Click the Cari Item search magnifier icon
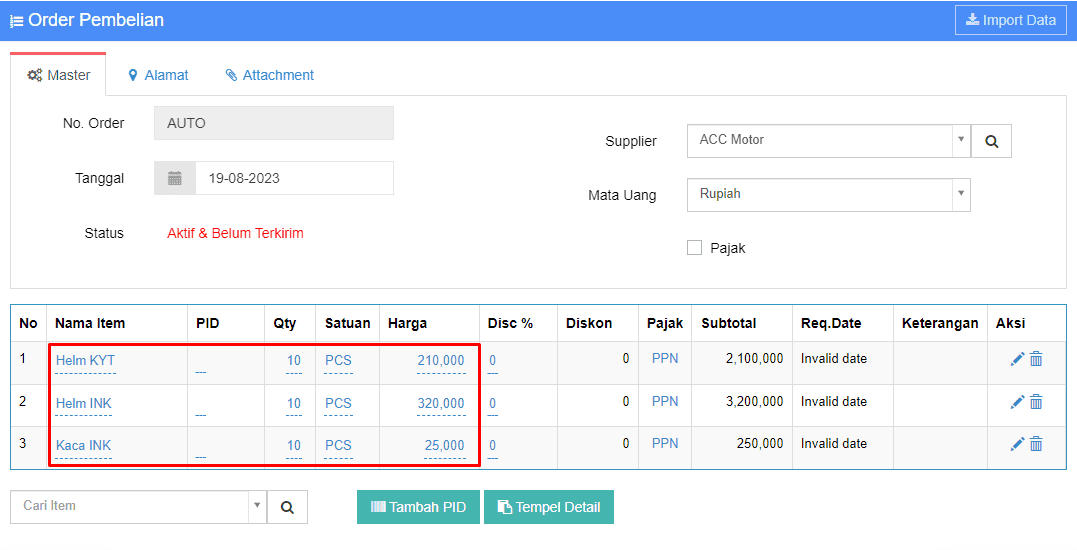Image resolution: width=1077 pixels, height=550 pixels. [287, 507]
